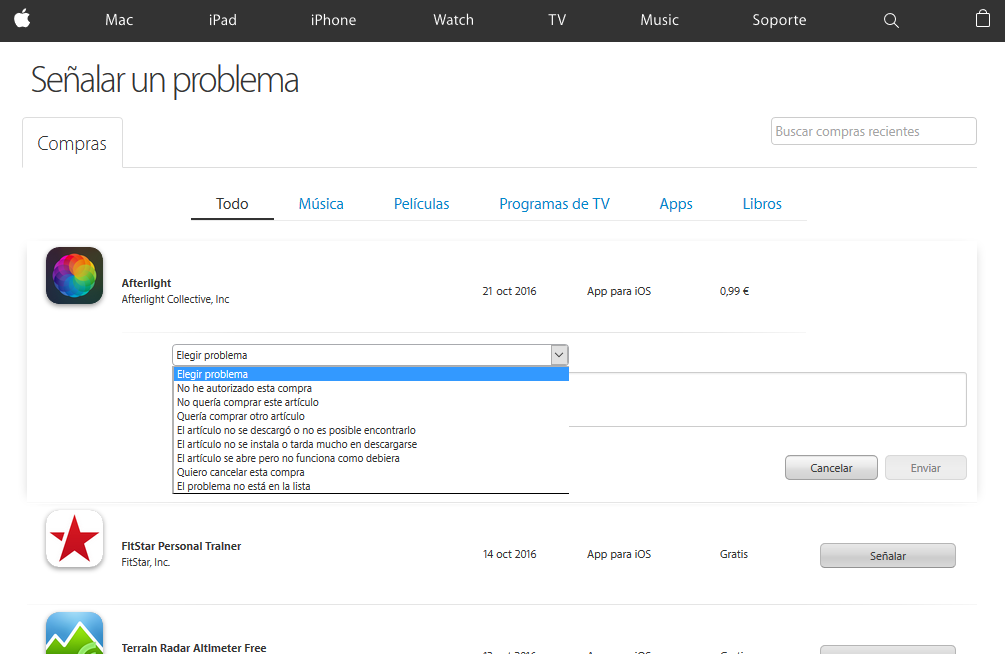This screenshot has width=1005, height=654.
Task: Open the iPad menu item
Action: pyautogui.click(x=223, y=20)
